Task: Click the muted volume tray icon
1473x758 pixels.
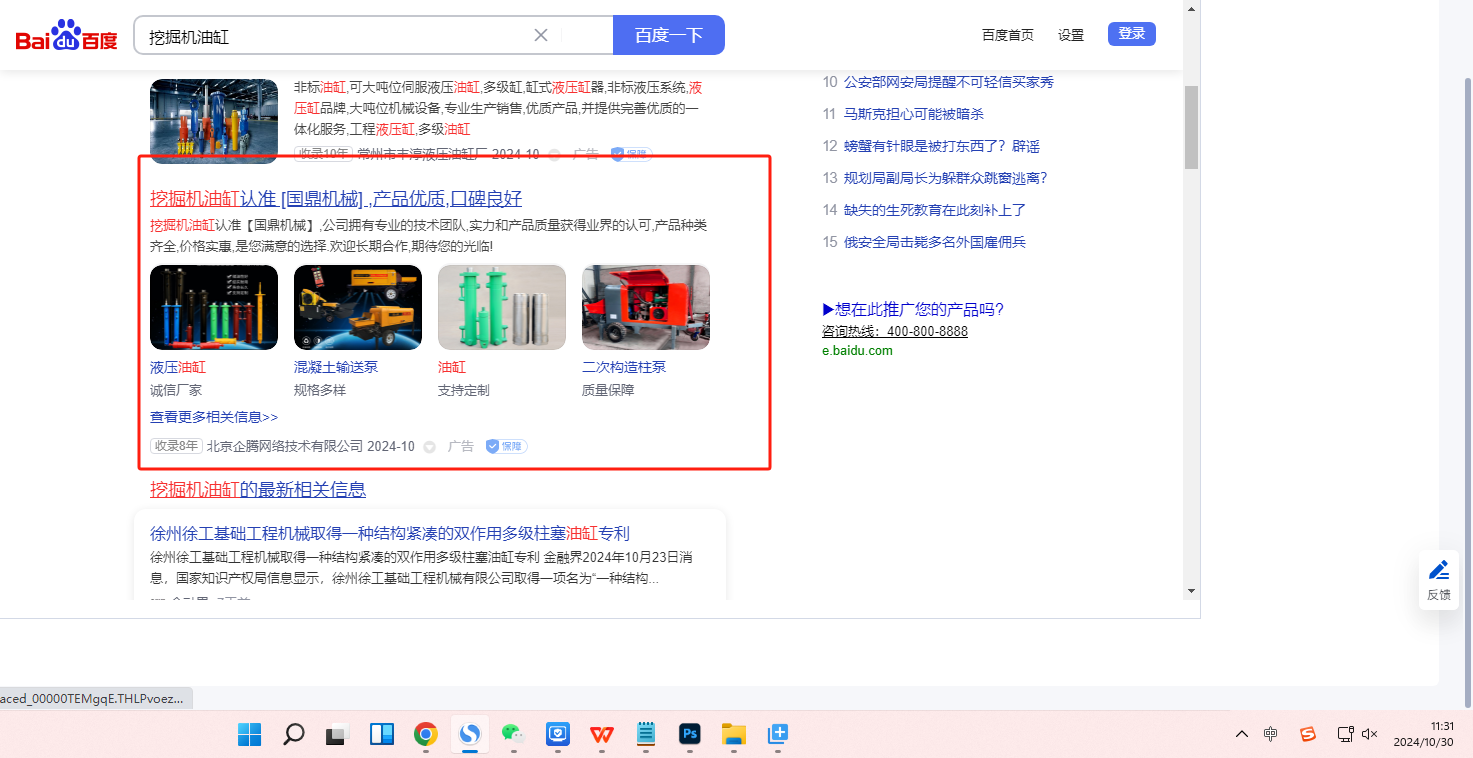Action: click(x=1371, y=734)
